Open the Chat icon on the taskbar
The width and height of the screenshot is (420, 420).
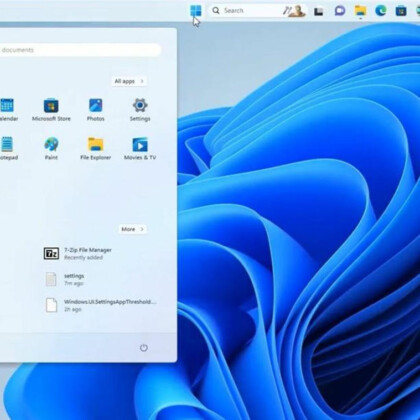(x=339, y=11)
